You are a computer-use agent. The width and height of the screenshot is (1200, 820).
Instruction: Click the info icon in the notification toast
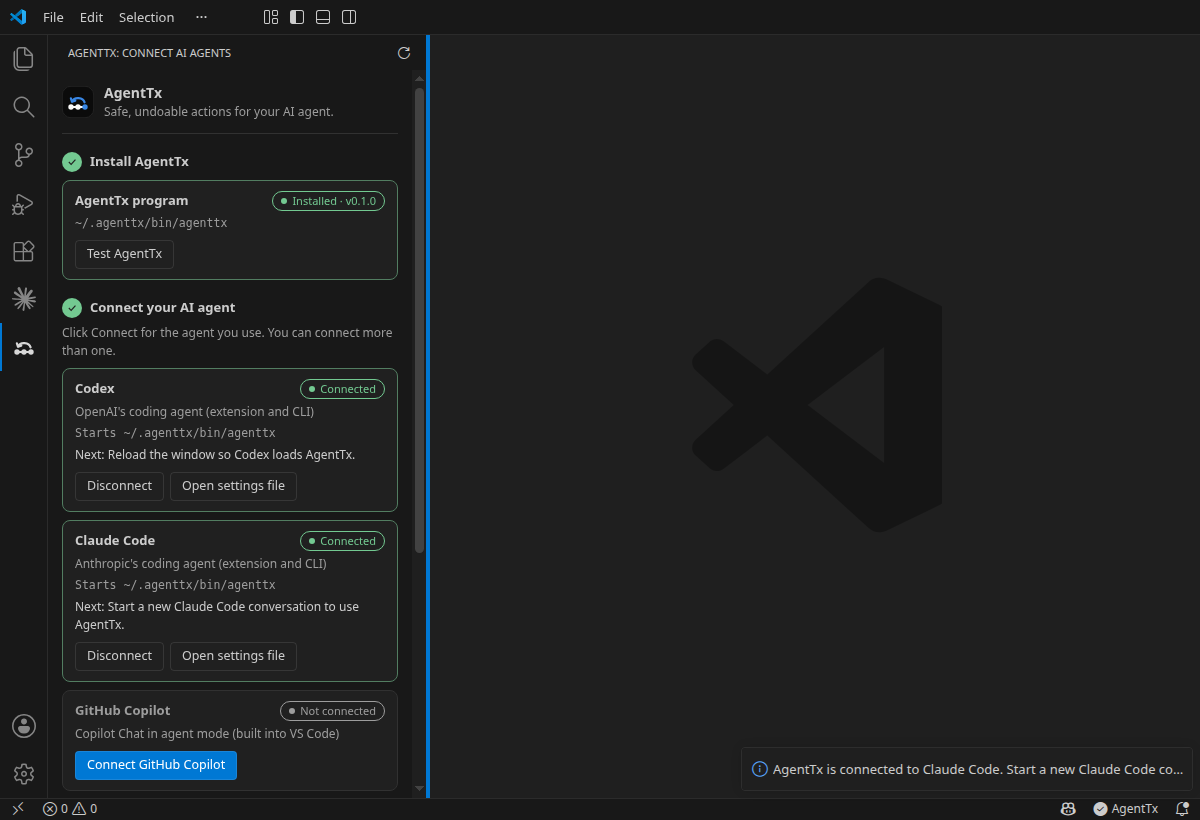(760, 770)
